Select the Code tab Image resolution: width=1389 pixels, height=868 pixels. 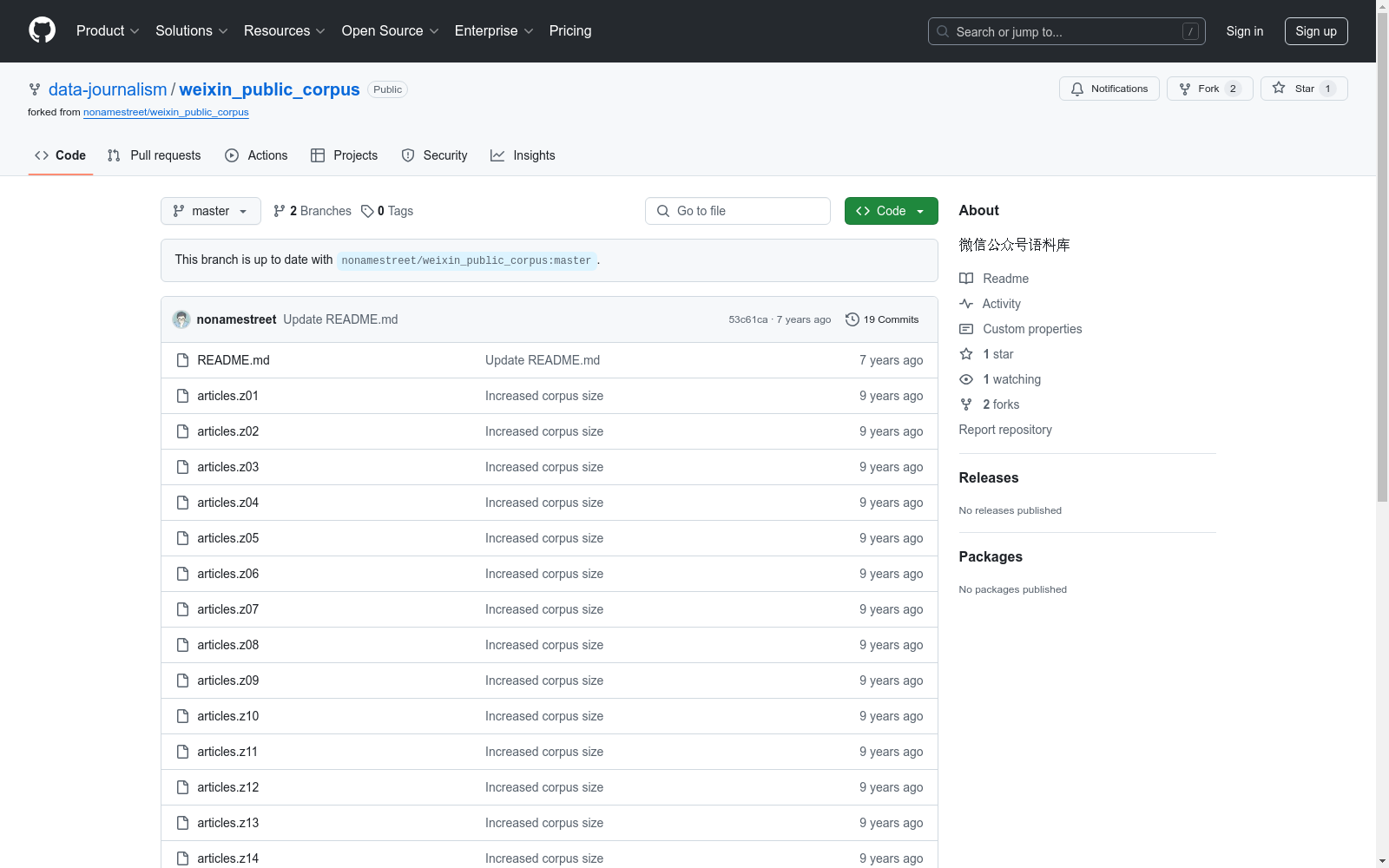pos(60,155)
